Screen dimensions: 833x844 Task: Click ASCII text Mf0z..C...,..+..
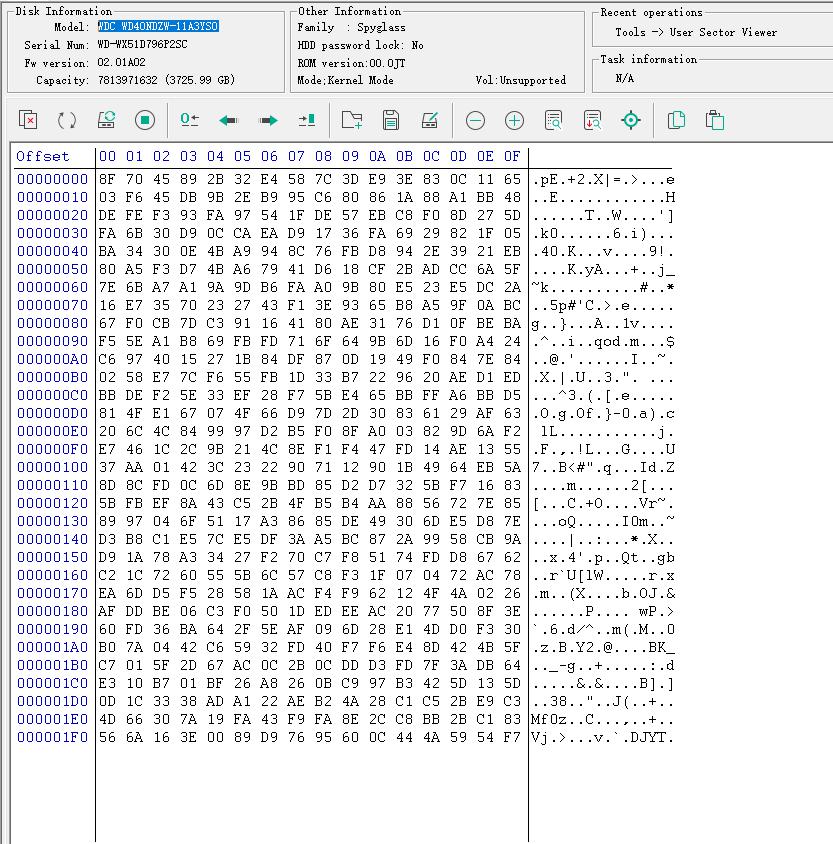click(x=603, y=719)
